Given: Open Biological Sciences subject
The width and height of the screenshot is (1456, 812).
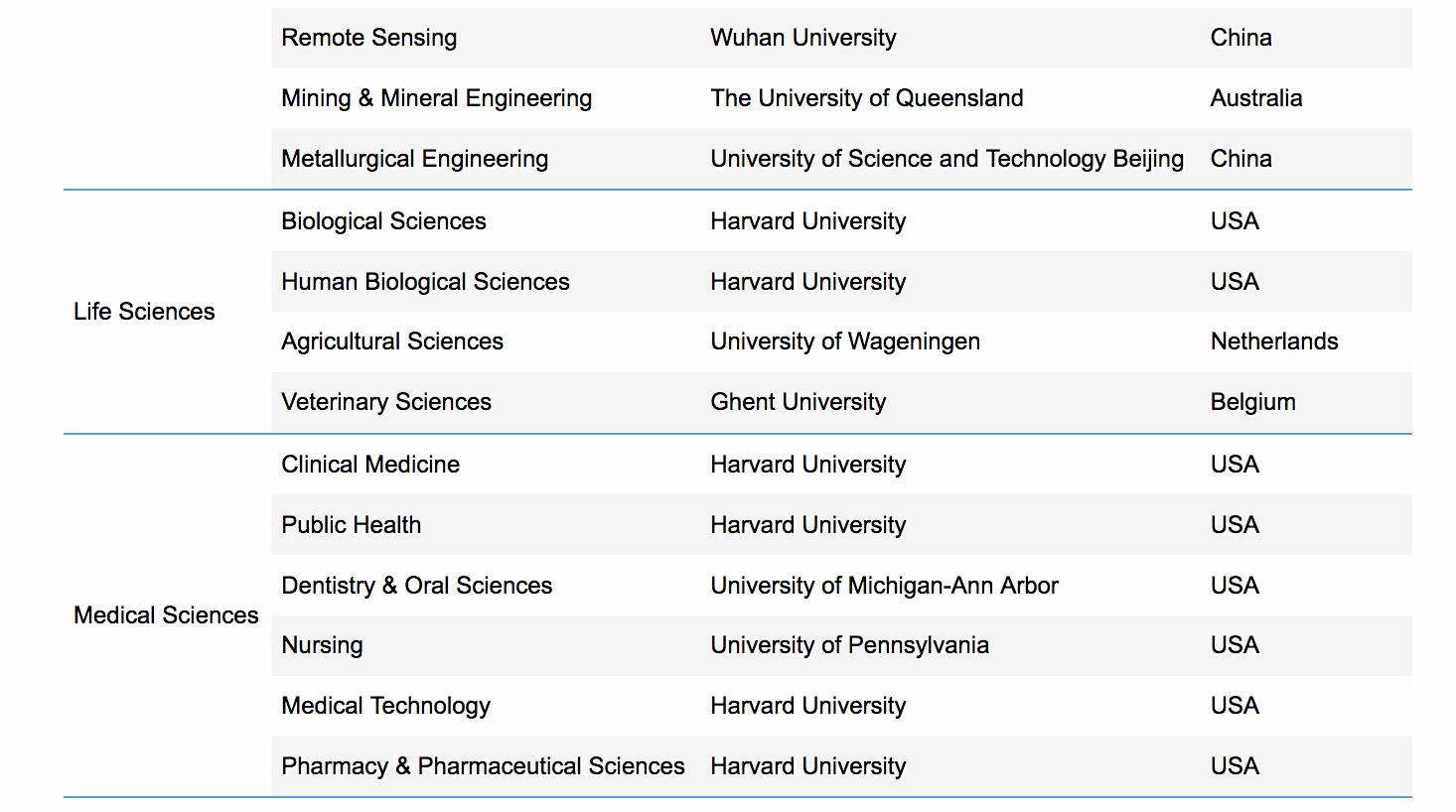Looking at the screenshot, I should coord(384,221).
